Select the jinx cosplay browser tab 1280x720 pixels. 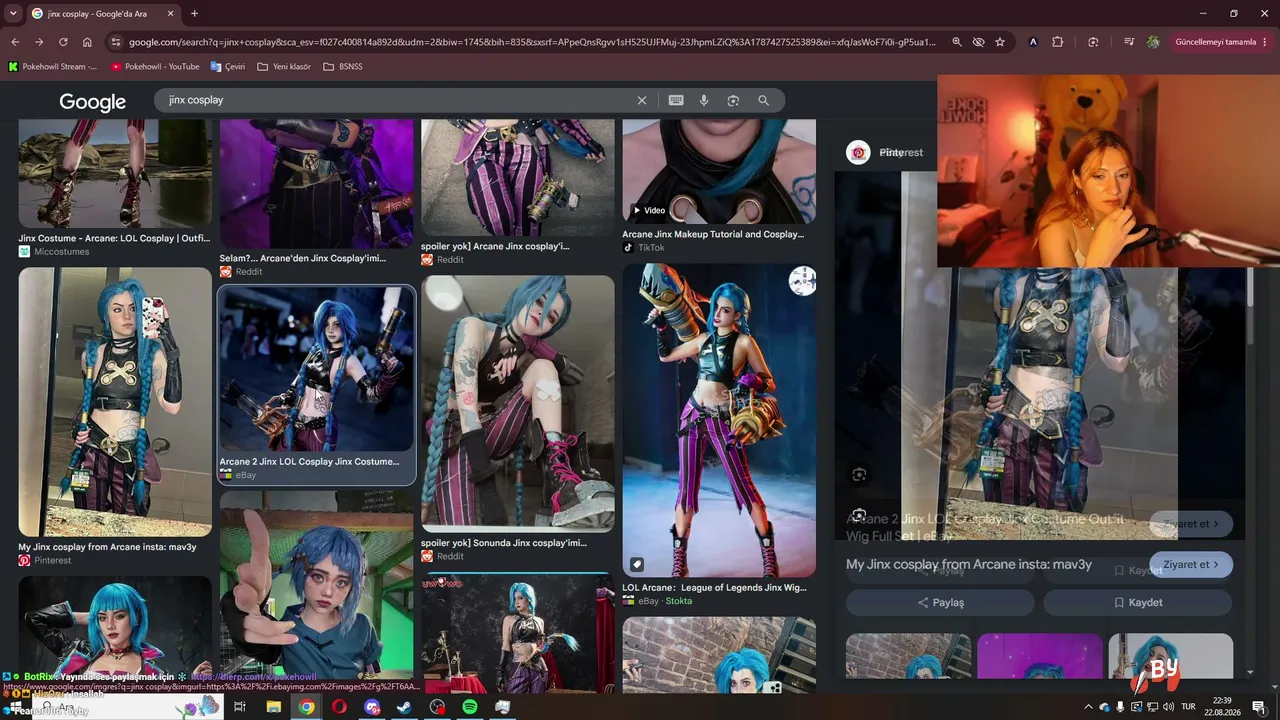[103, 14]
